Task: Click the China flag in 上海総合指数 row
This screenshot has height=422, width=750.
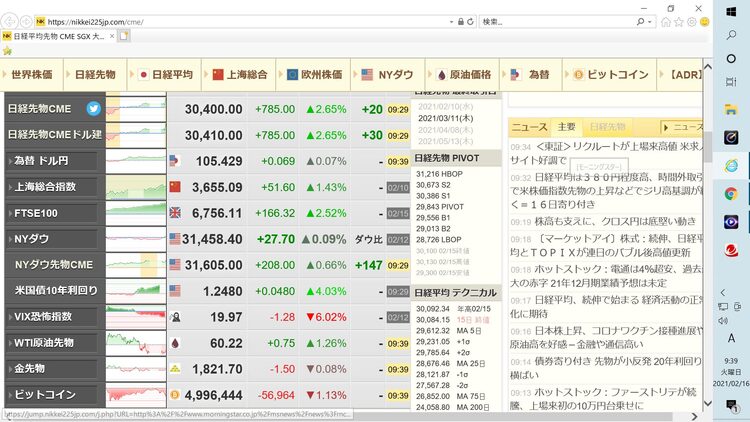Action: tap(175, 187)
